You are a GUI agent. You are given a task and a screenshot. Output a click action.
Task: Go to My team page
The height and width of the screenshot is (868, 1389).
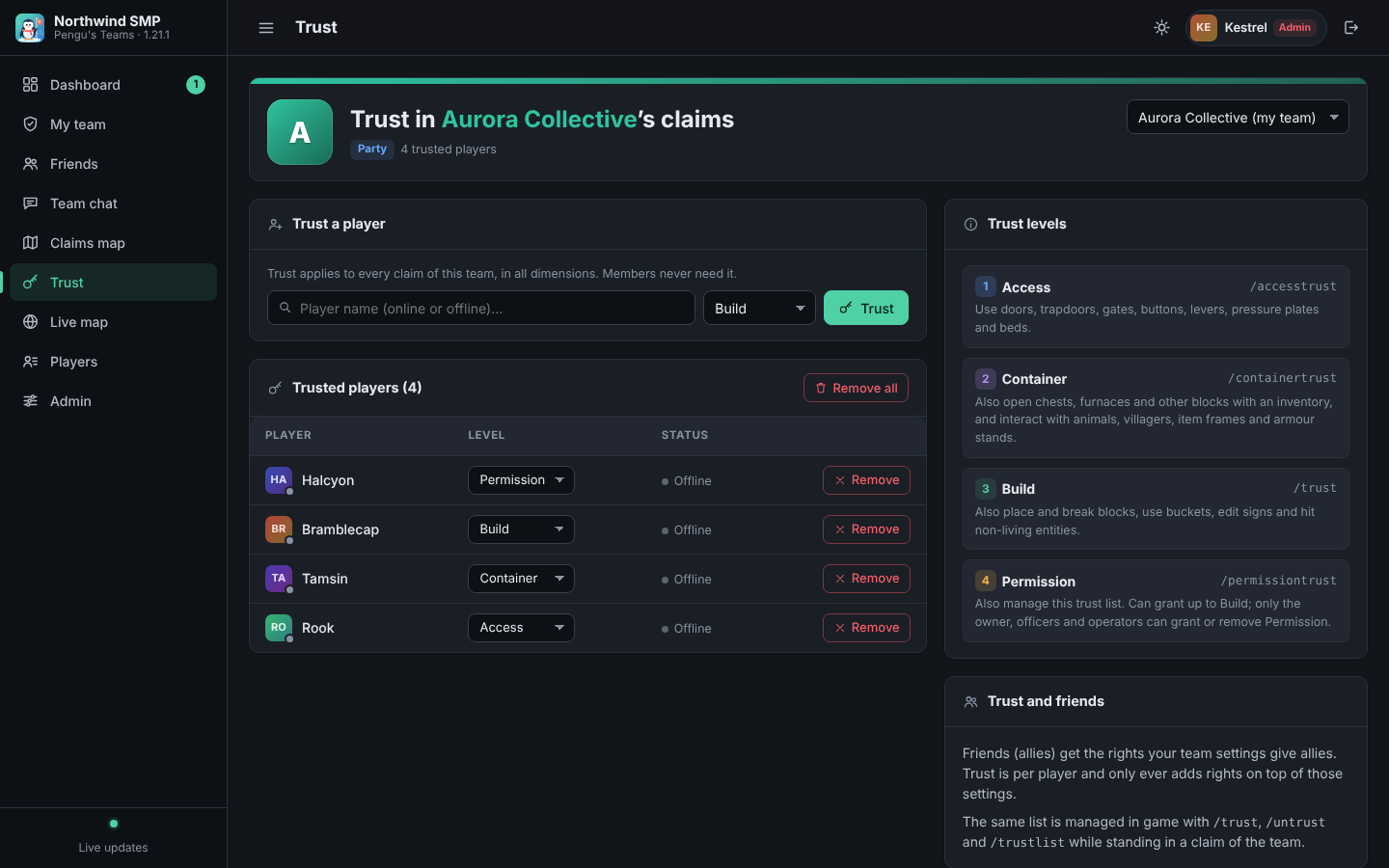[x=113, y=124]
